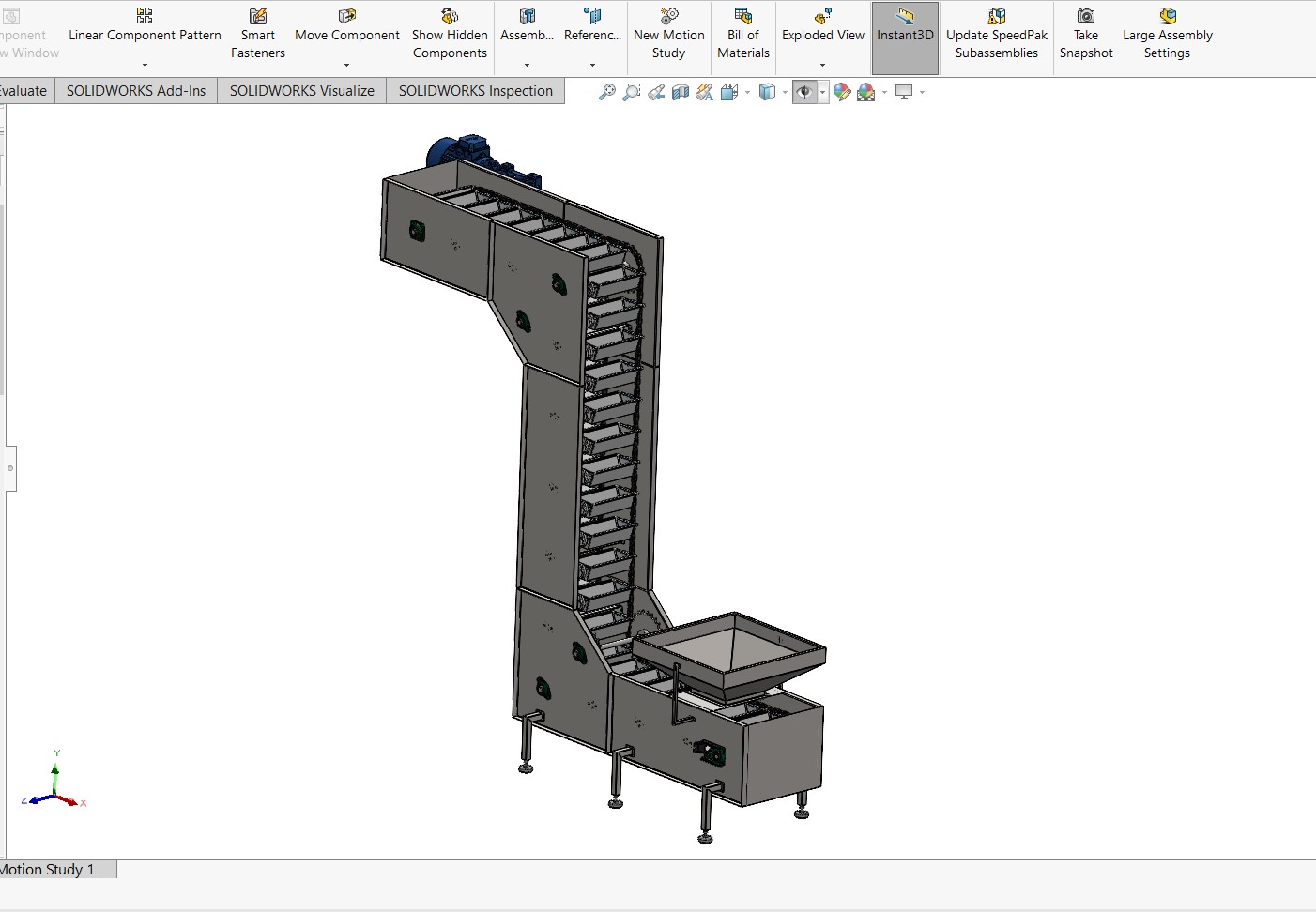The height and width of the screenshot is (912, 1316).
Task: Click the Zoom to Fit icon
Action: (607, 92)
